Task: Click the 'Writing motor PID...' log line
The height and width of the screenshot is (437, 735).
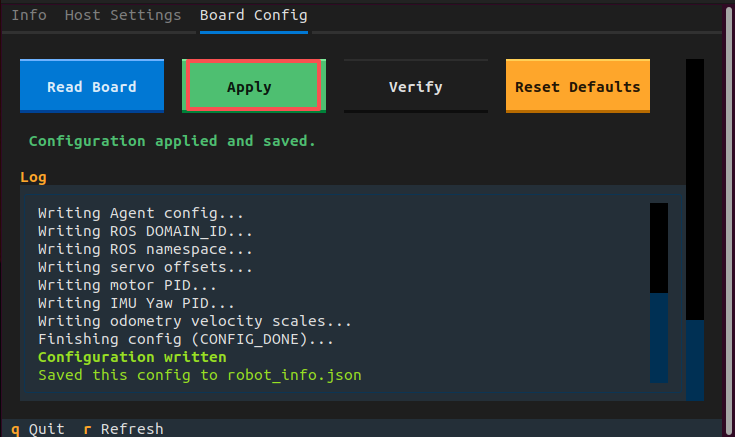Action: [127, 285]
